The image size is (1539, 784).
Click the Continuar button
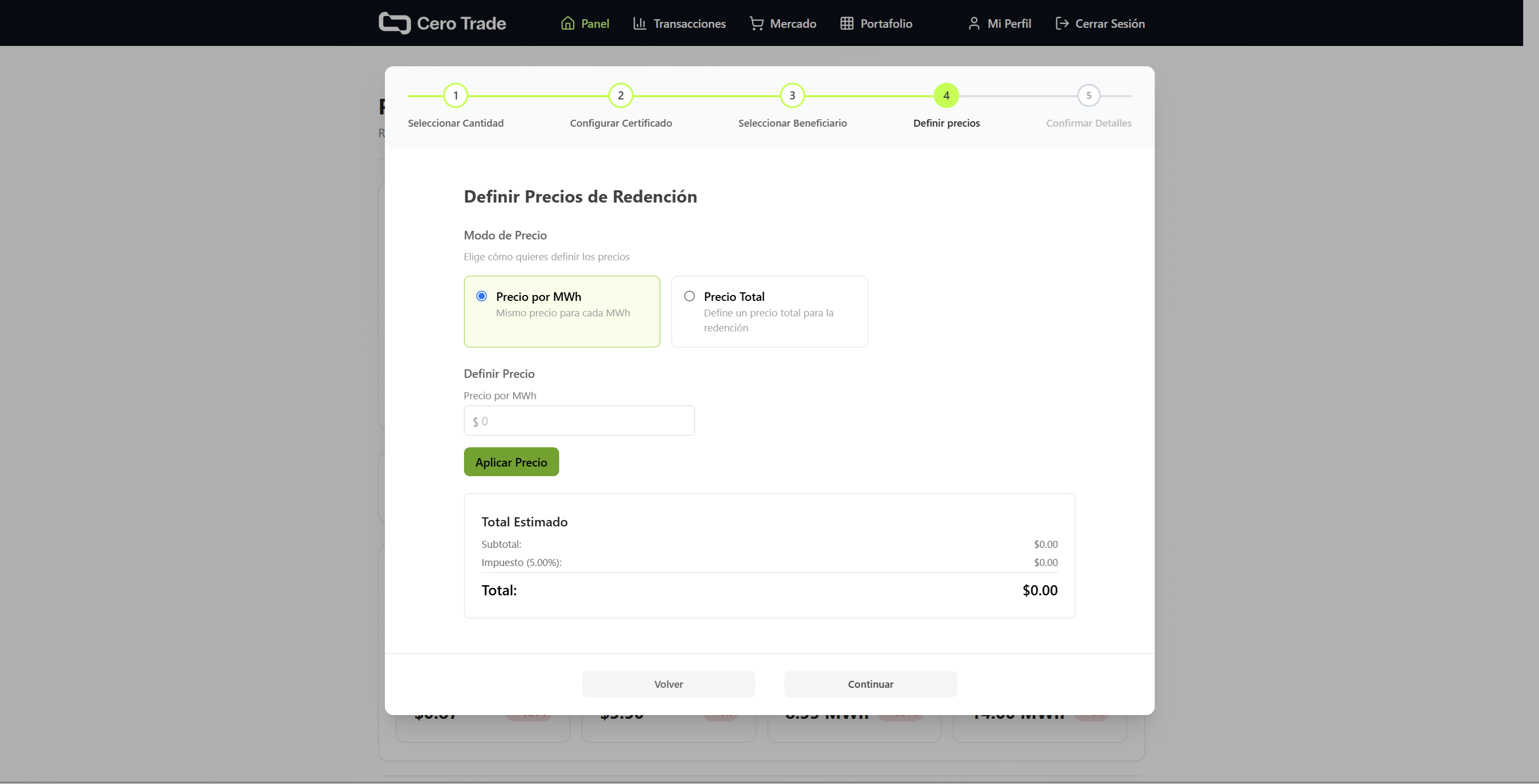[x=870, y=684]
